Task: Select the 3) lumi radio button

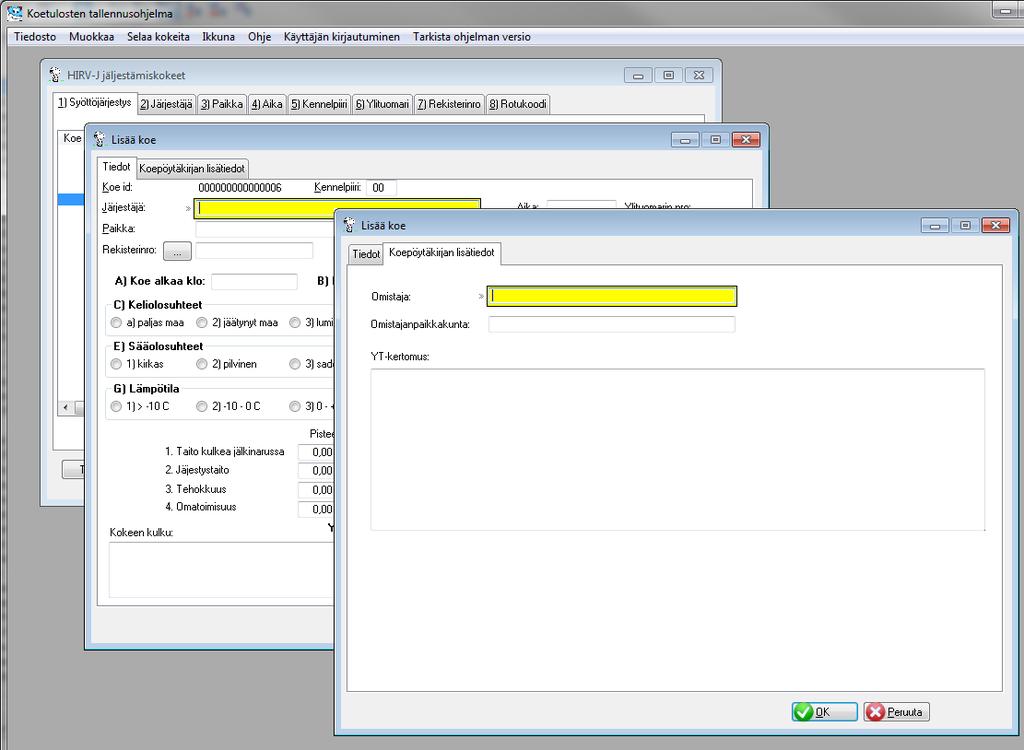Action: click(295, 323)
